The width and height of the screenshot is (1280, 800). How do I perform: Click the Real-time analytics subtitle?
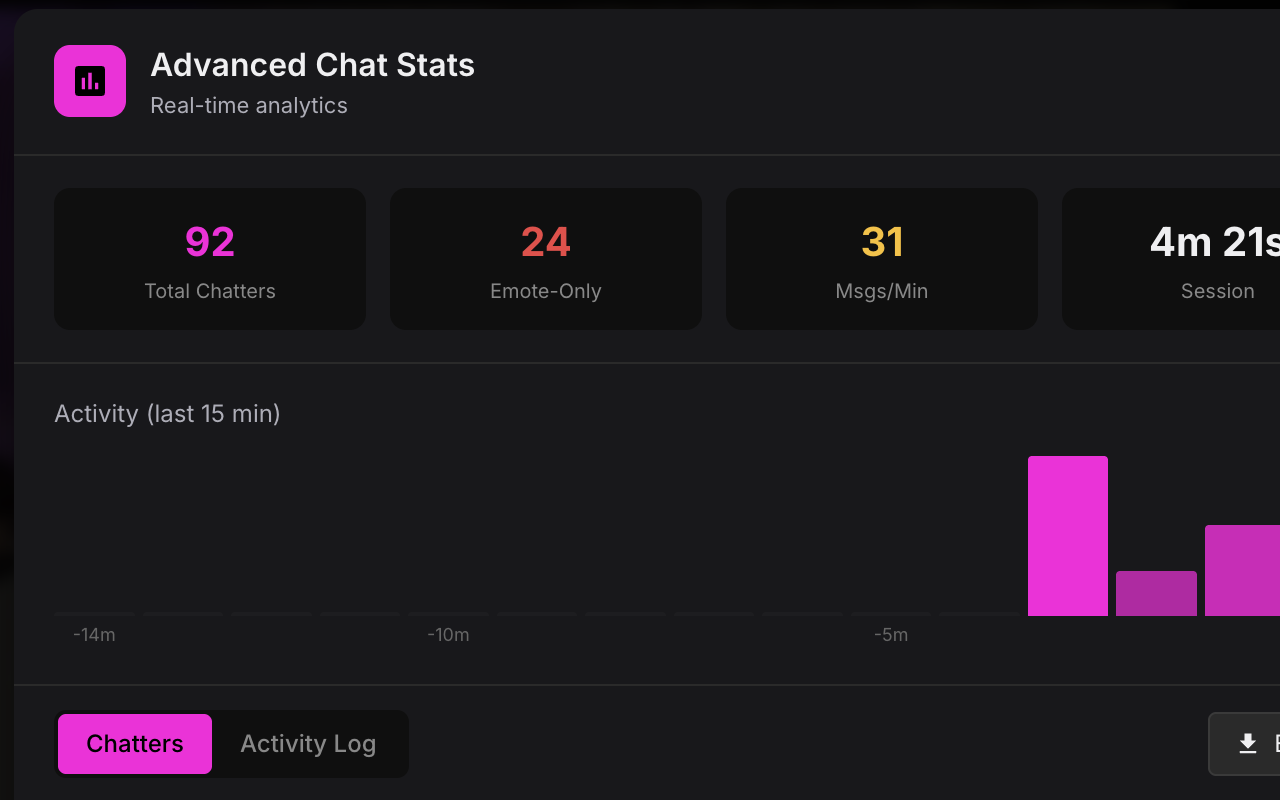pyautogui.click(x=249, y=105)
